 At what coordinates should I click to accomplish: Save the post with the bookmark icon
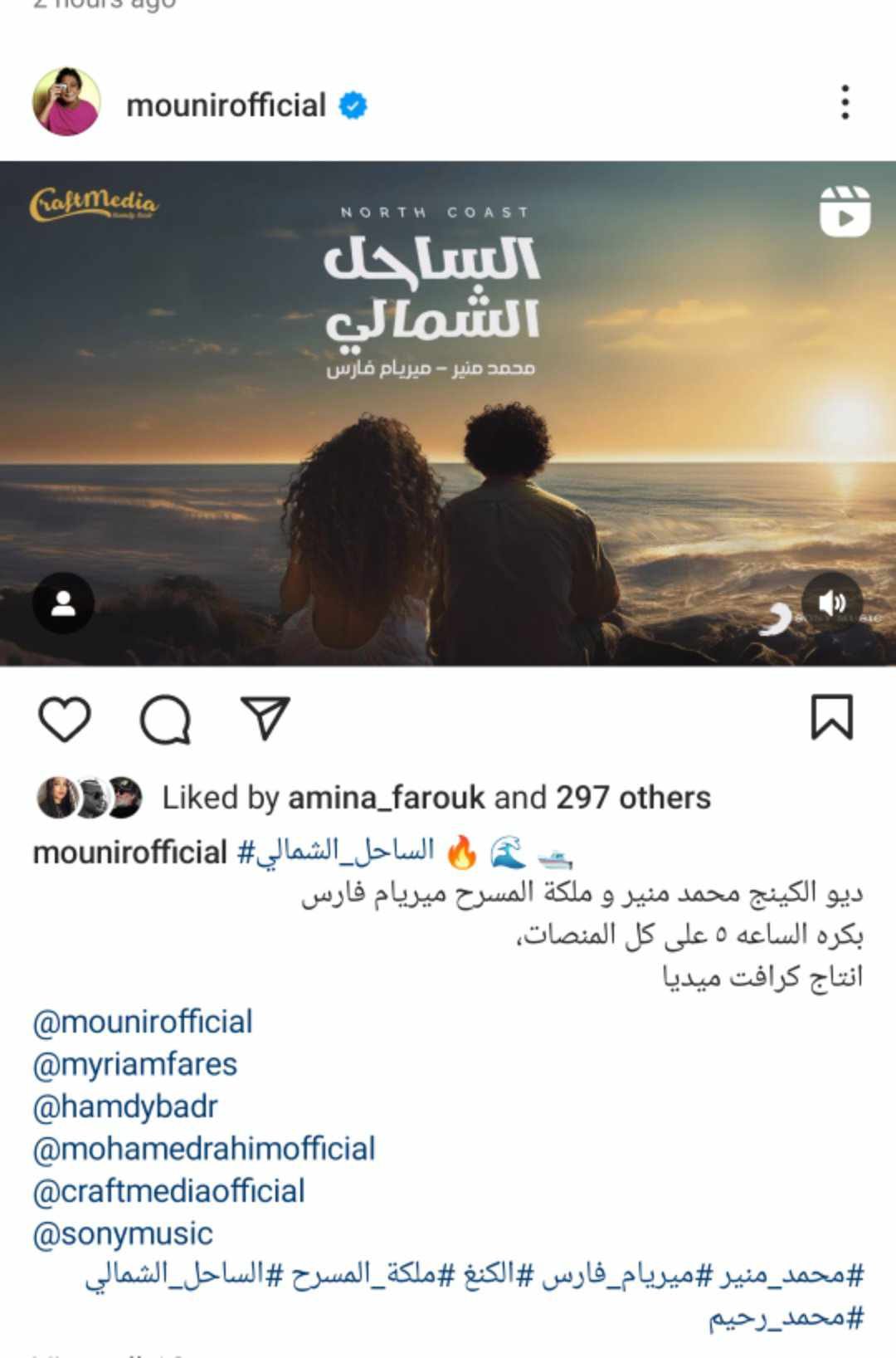831,717
